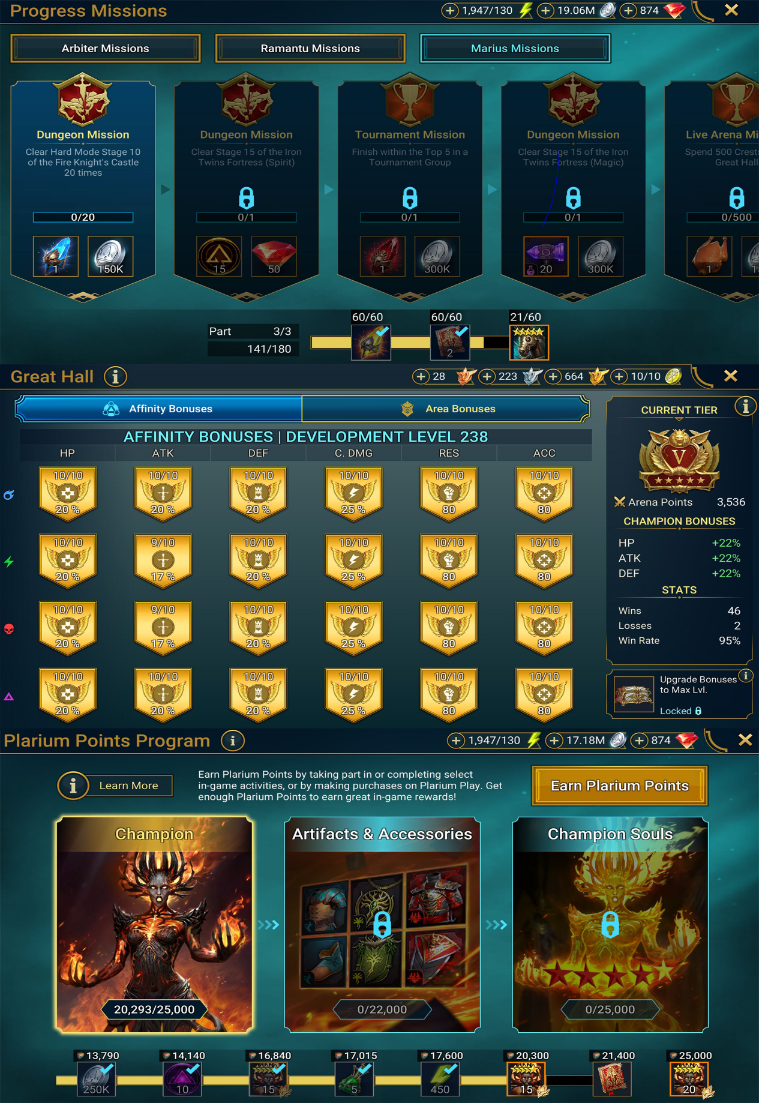759x1103 pixels.
Task: Click the Fire Knight mission 0/20 progress bar
Action: point(83,217)
